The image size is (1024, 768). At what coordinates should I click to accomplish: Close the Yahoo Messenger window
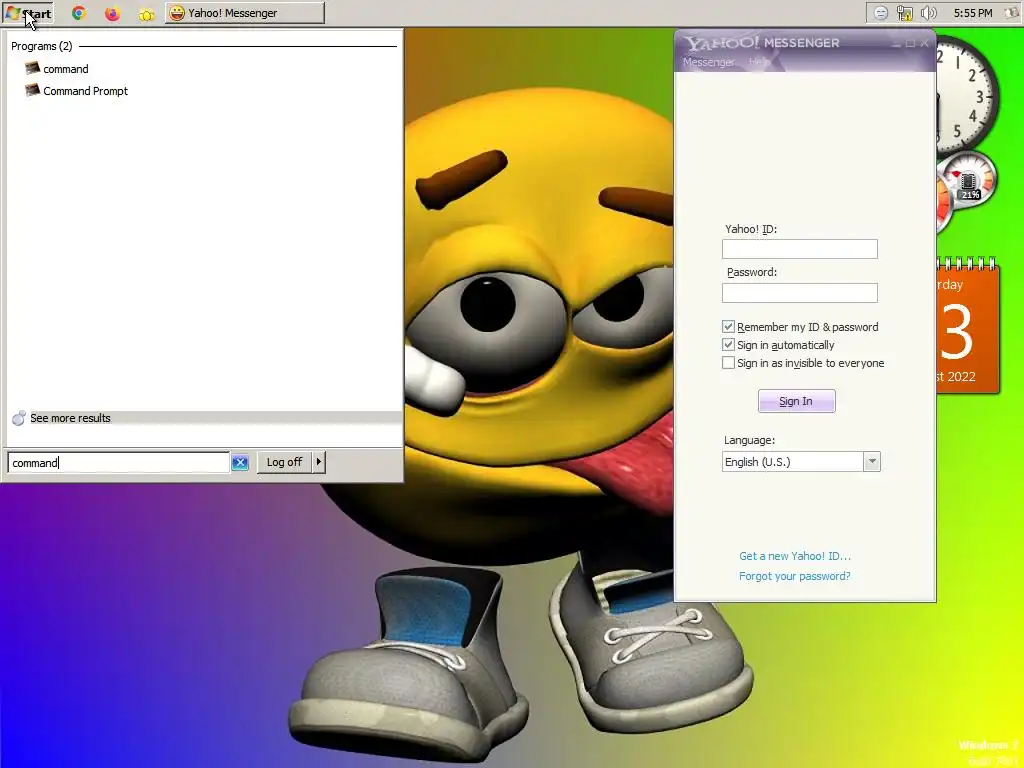pyautogui.click(x=924, y=44)
